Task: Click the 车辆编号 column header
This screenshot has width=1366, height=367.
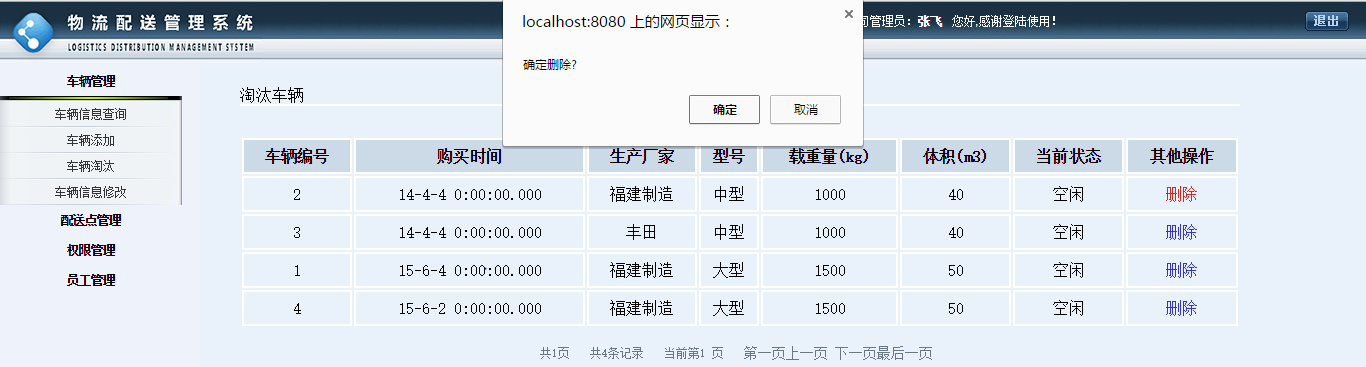Action: point(297,156)
